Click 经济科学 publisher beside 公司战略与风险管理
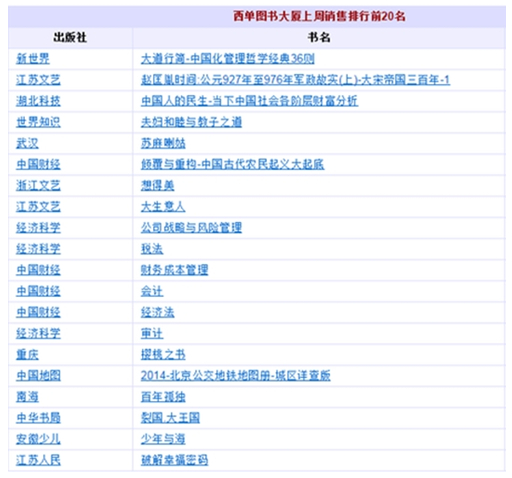Viewport: 512px width, 478px height. click(38, 228)
